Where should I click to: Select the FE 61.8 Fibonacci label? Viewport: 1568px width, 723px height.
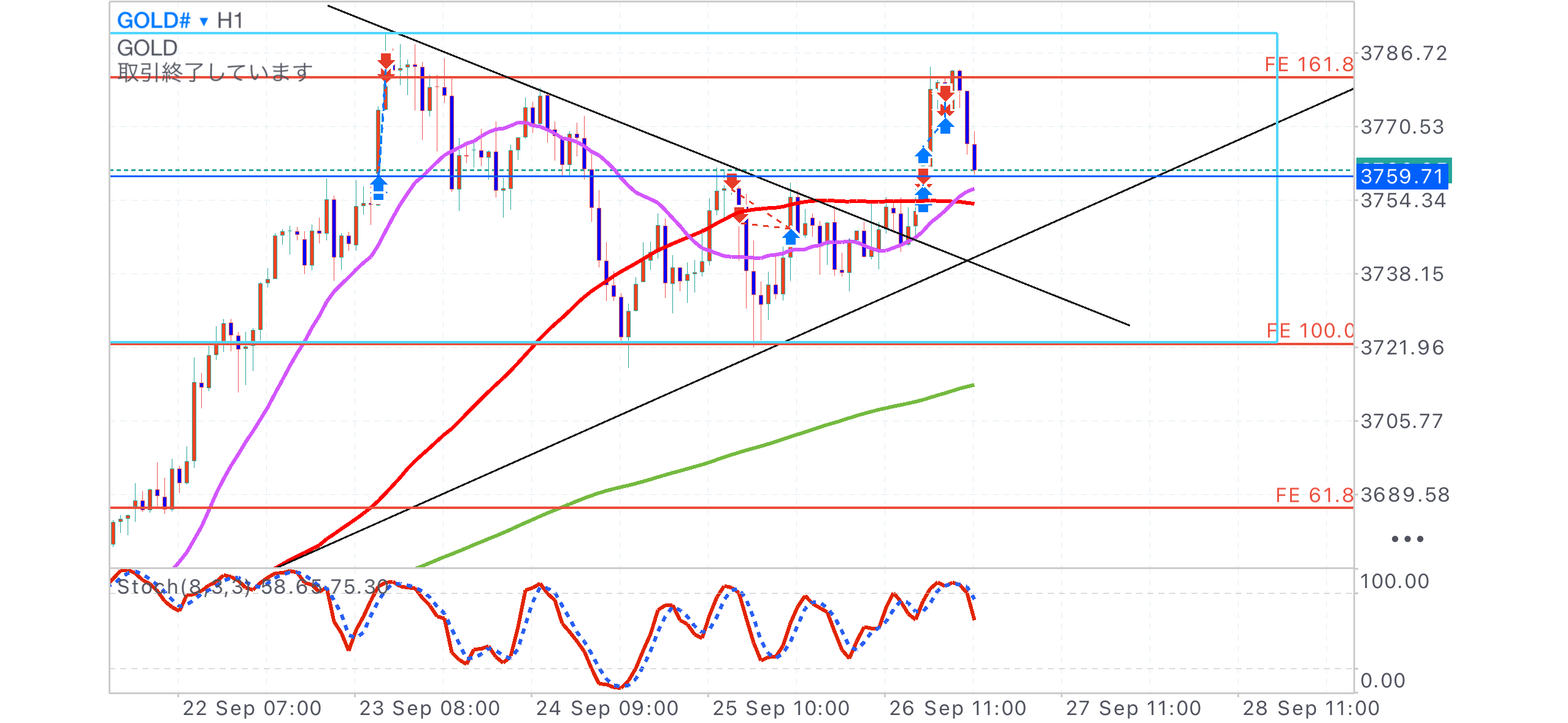tap(1313, 495)
